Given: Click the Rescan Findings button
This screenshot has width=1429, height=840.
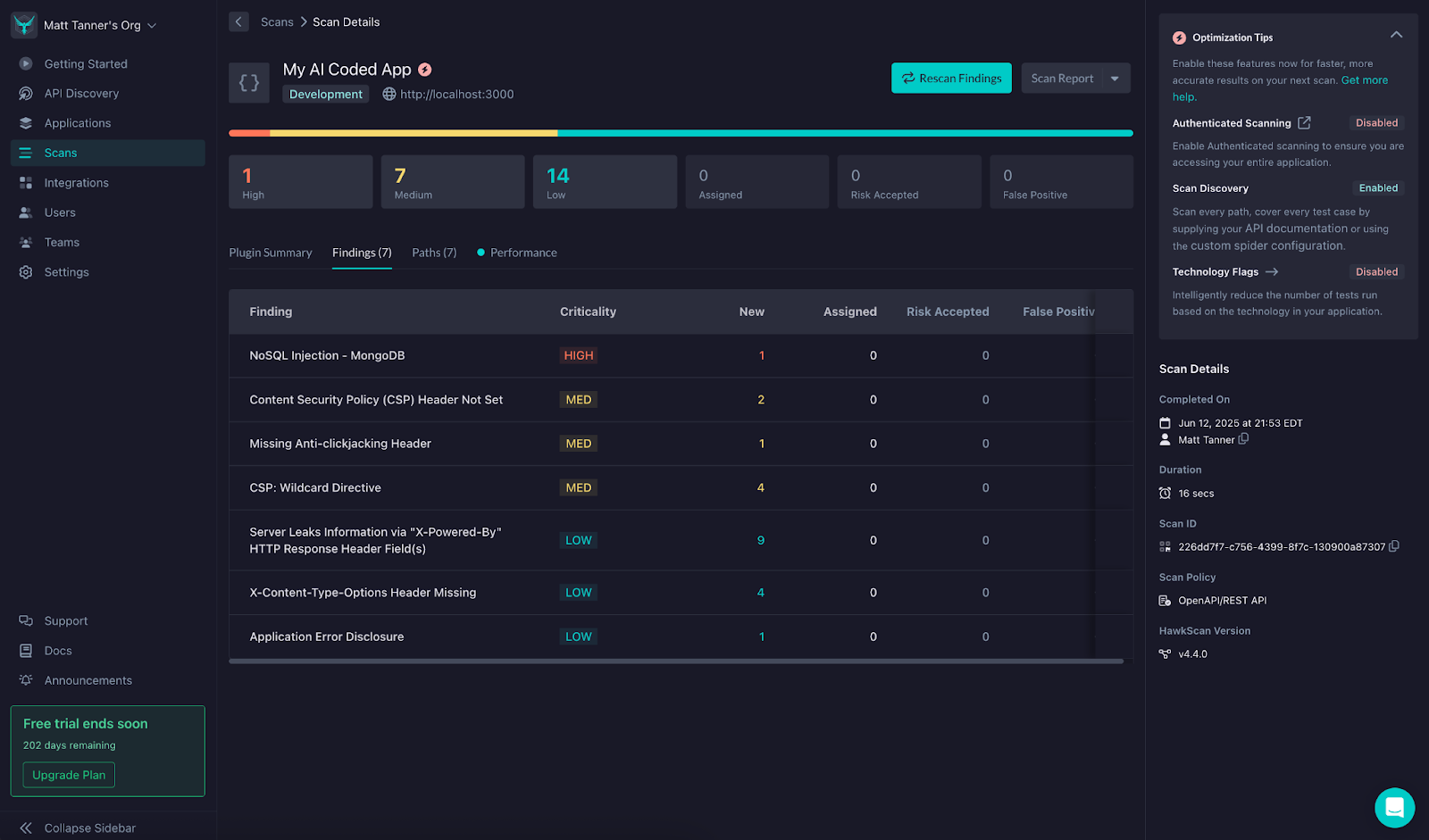Looking at the screenshot, I should pyautogui.click(x=951, y=79).
